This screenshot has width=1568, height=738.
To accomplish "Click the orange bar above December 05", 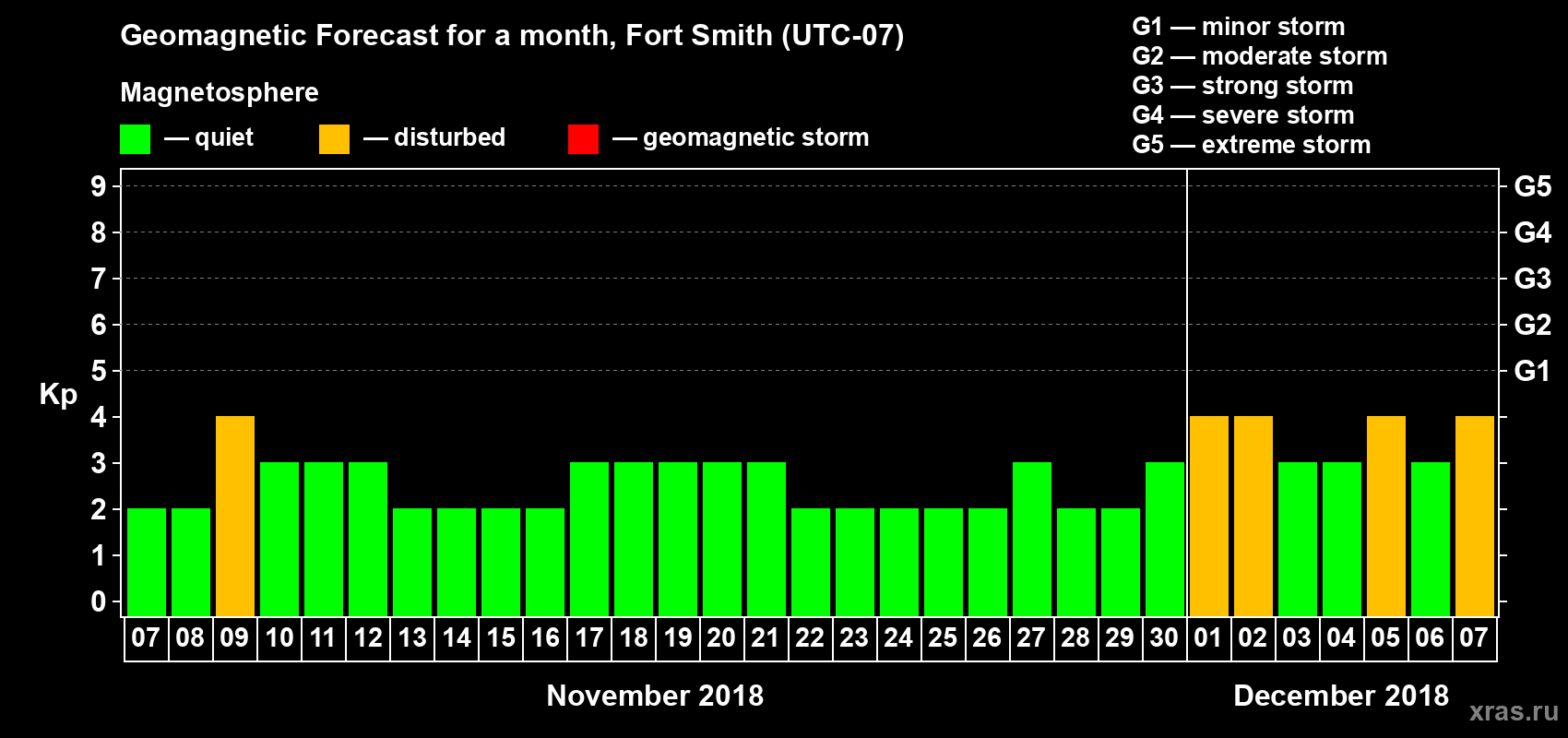I will [x=1386, y=517].
